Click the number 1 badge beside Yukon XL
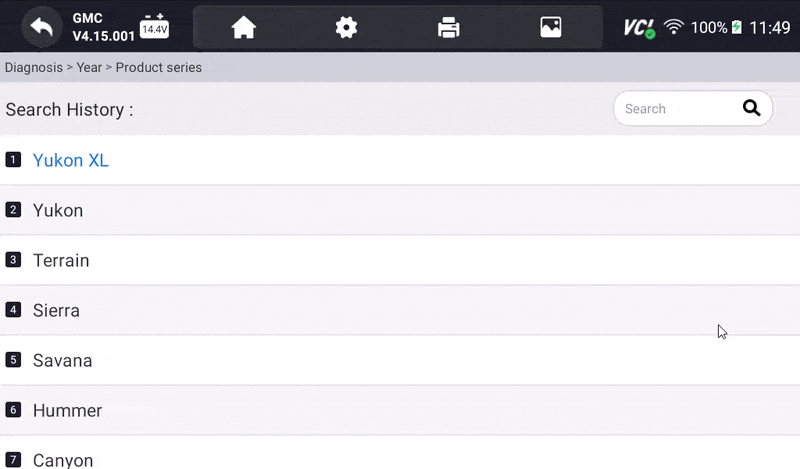The image size is (800, 469). (x=13, y=160)
